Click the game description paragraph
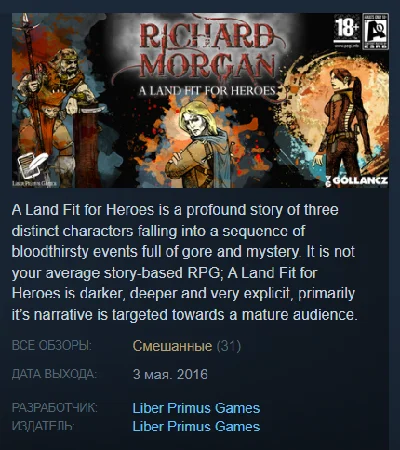Image resolution: width=400 pixels, height=450 pixels. coord(184,262)
